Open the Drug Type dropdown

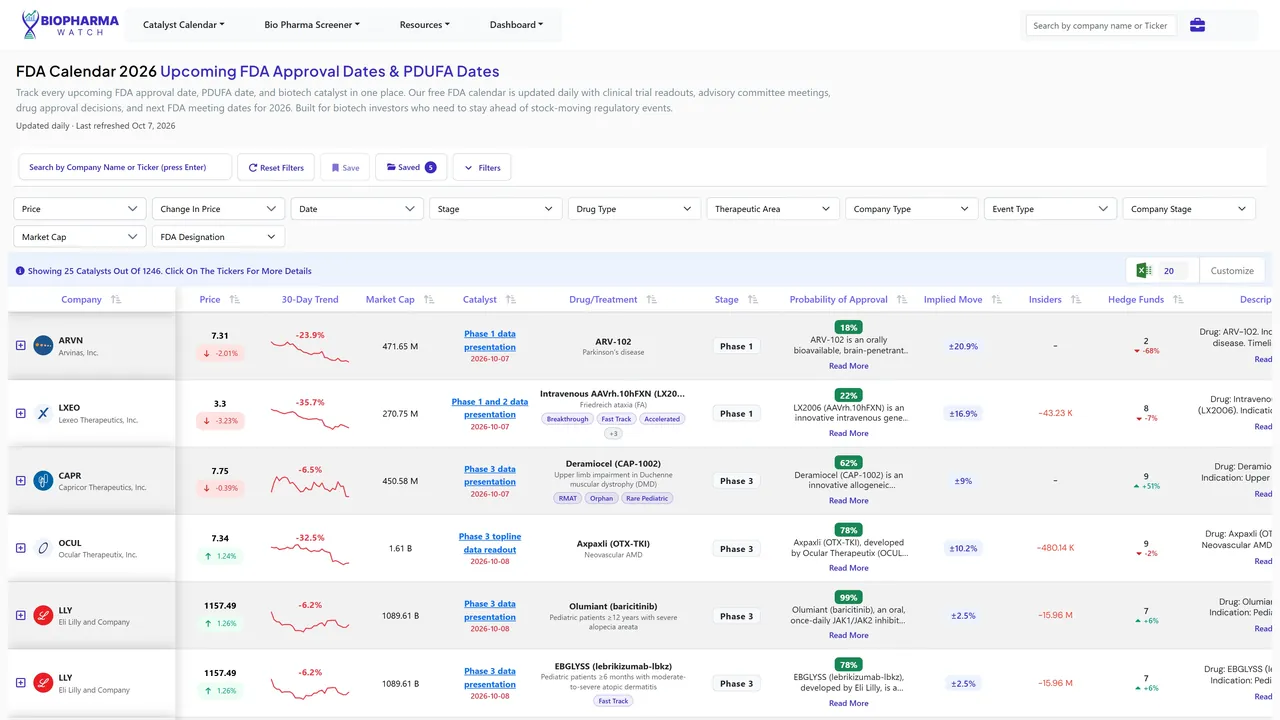pyautogui.click(x=634, y=209)
